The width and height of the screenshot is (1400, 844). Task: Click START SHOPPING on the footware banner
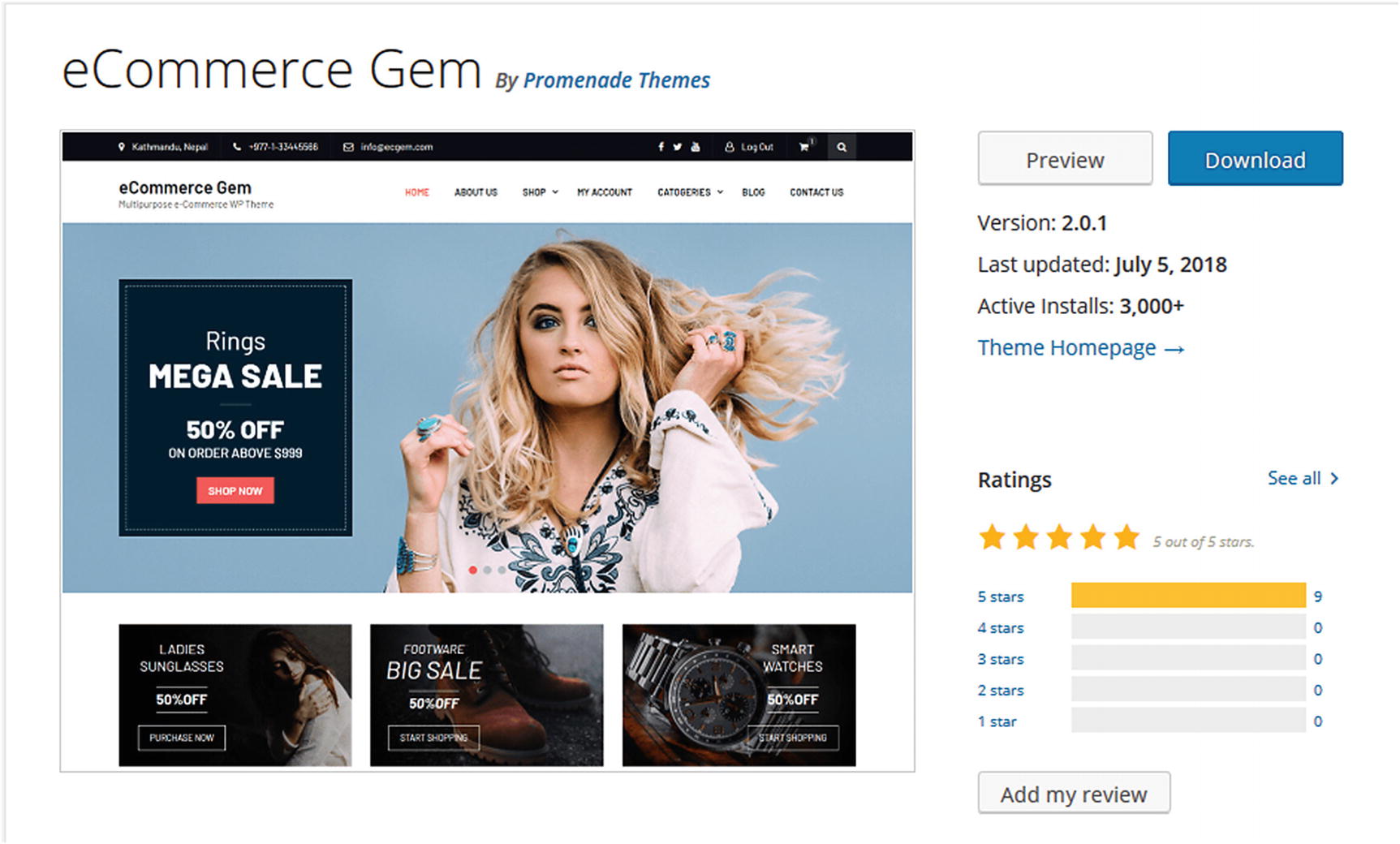[x=433, y=738]
